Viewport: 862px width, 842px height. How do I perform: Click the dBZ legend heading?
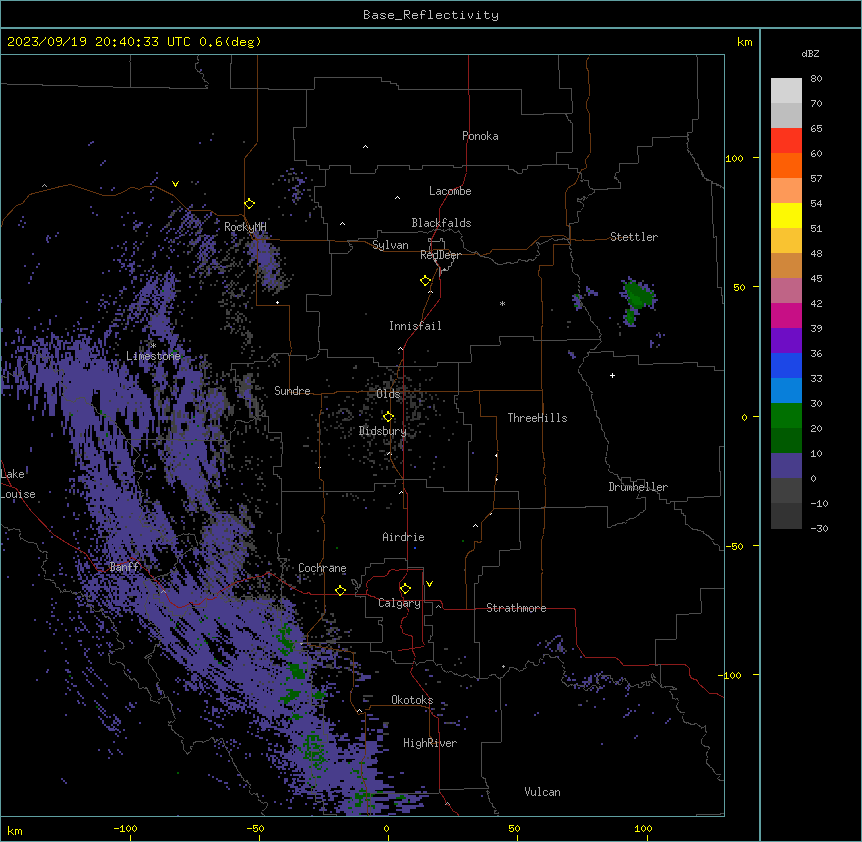(810, 53)
